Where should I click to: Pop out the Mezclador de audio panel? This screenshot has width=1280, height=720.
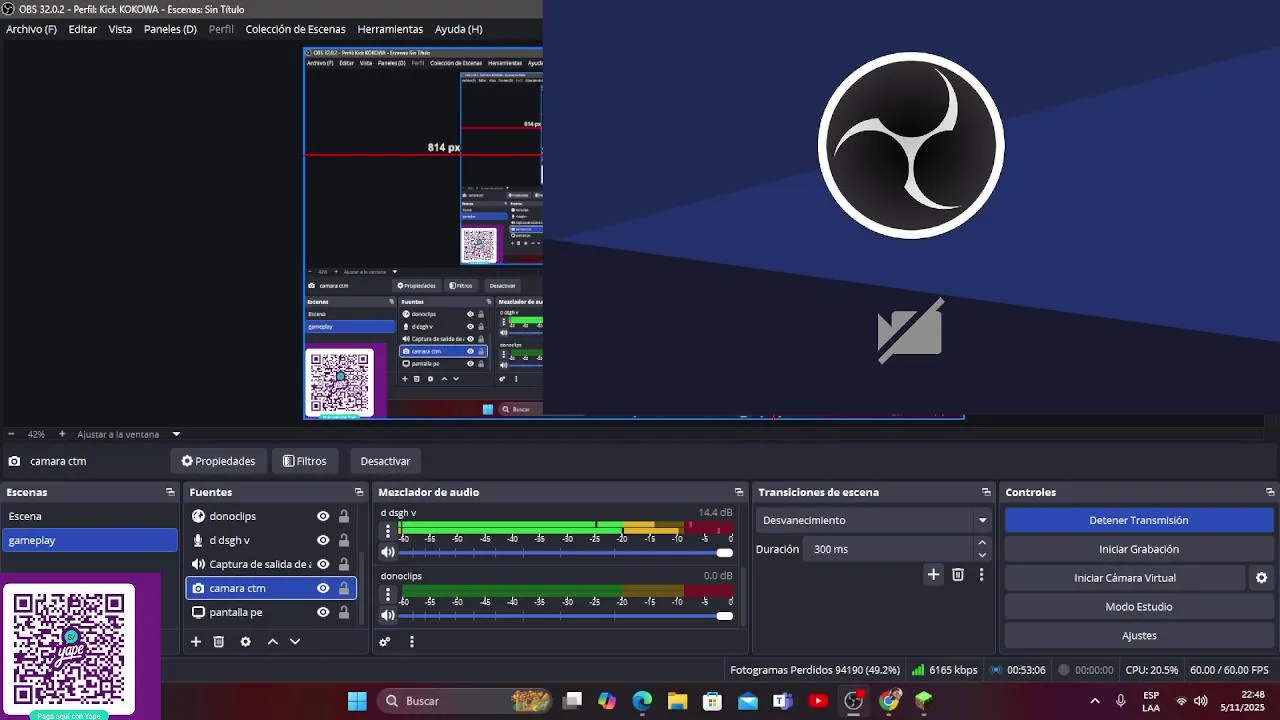tap(739, 492)
